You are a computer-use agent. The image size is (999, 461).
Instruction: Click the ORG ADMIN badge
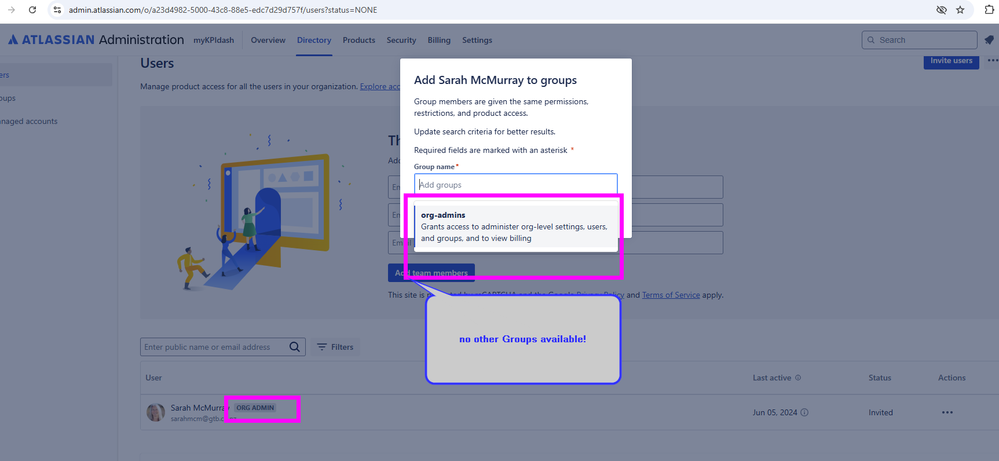[x=255, y=407]
